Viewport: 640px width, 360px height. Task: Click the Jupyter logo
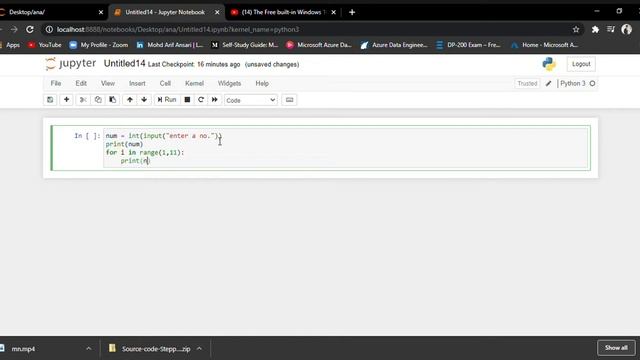[71, 64]
